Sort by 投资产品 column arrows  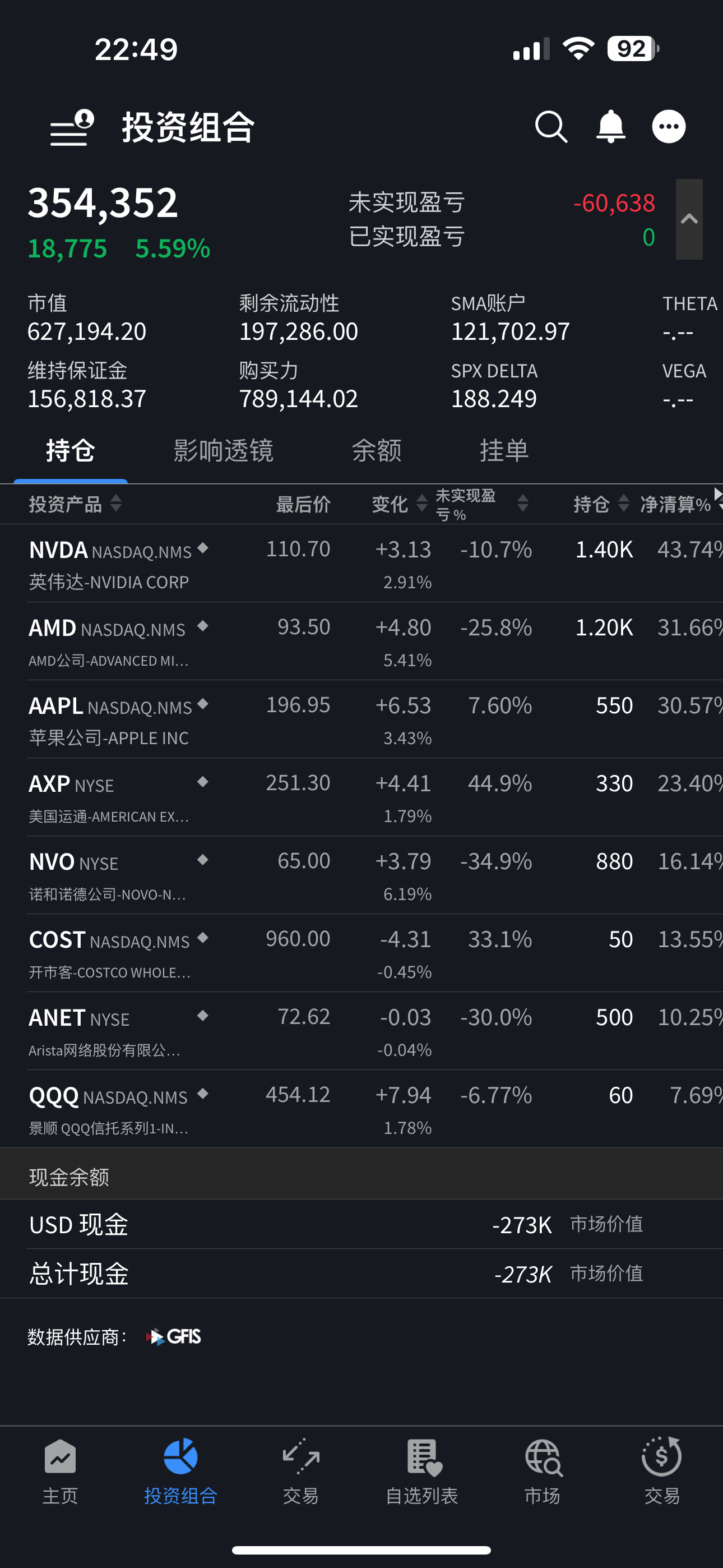pos(115,504)
